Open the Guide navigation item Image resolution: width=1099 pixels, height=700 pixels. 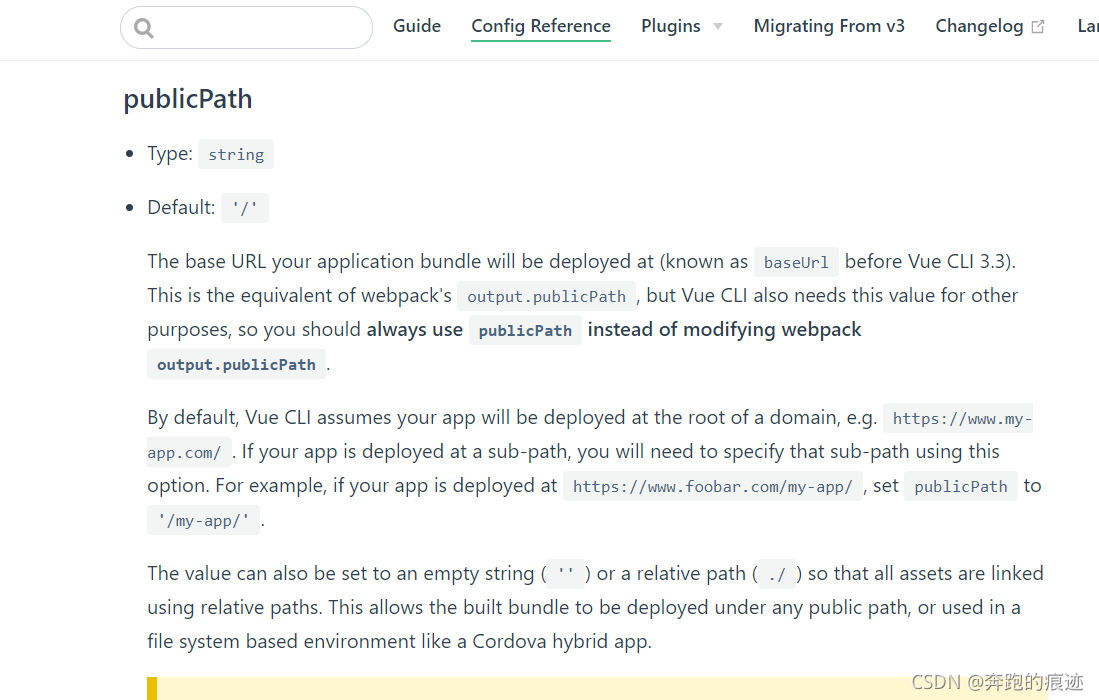[417, 26]
